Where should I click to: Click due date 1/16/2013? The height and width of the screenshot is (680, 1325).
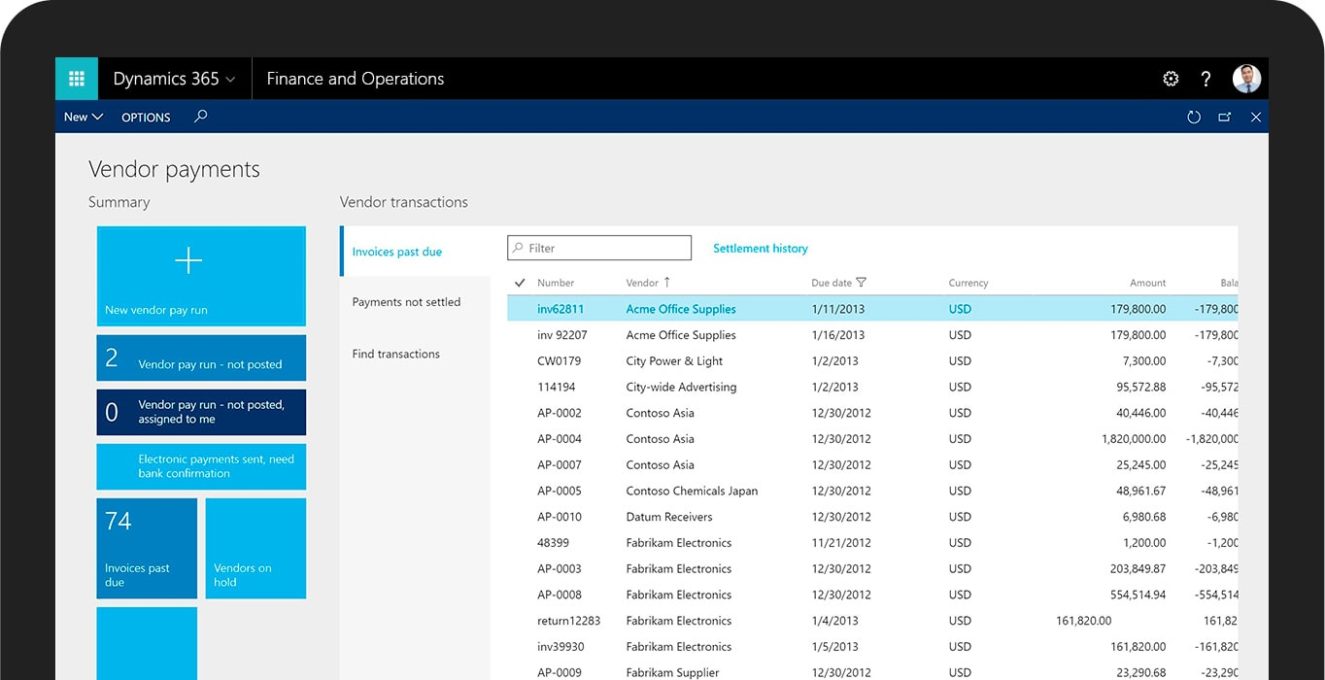838,335
